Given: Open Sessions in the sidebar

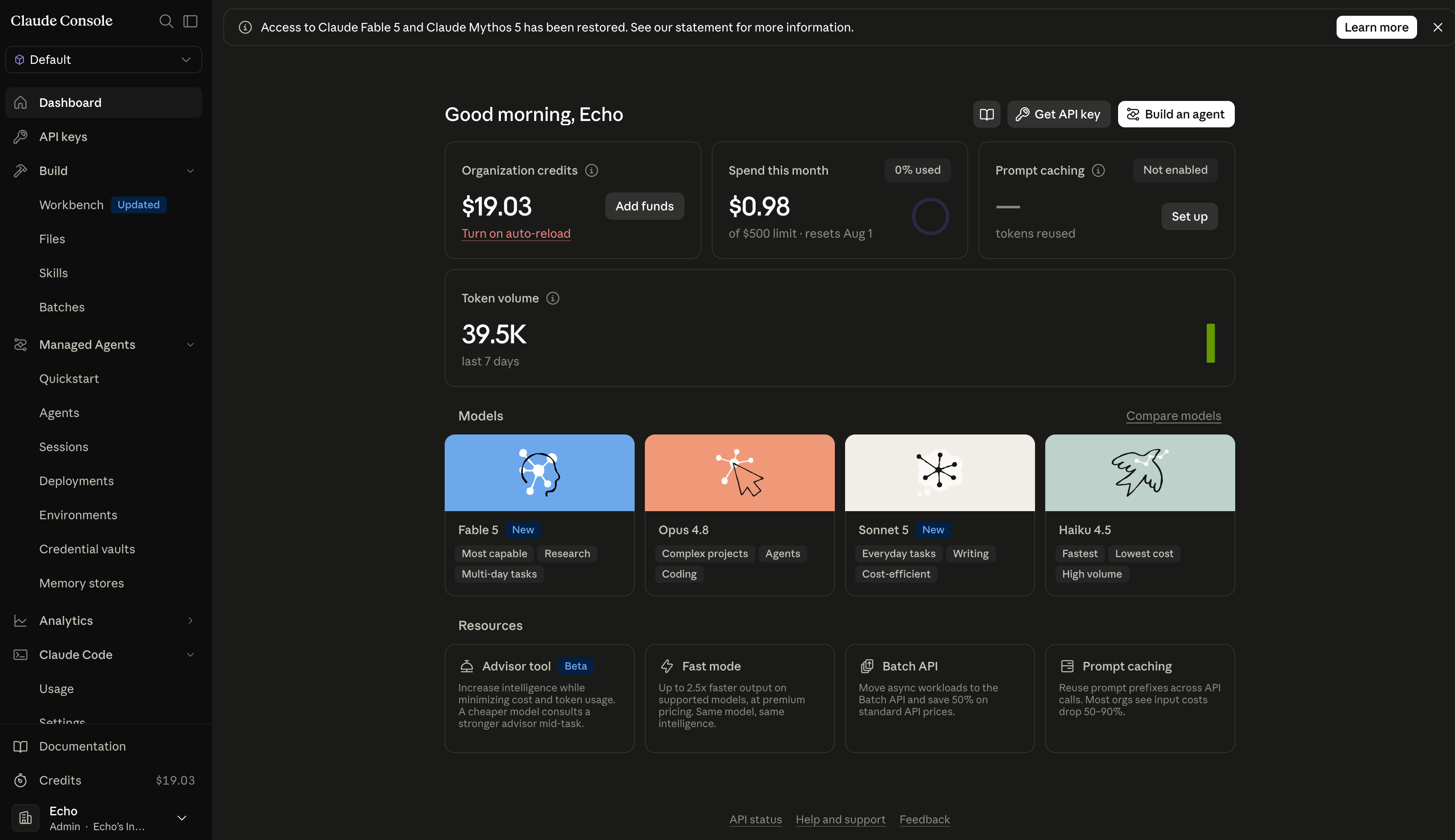Looking at the screenshot, I should (63, 446).
